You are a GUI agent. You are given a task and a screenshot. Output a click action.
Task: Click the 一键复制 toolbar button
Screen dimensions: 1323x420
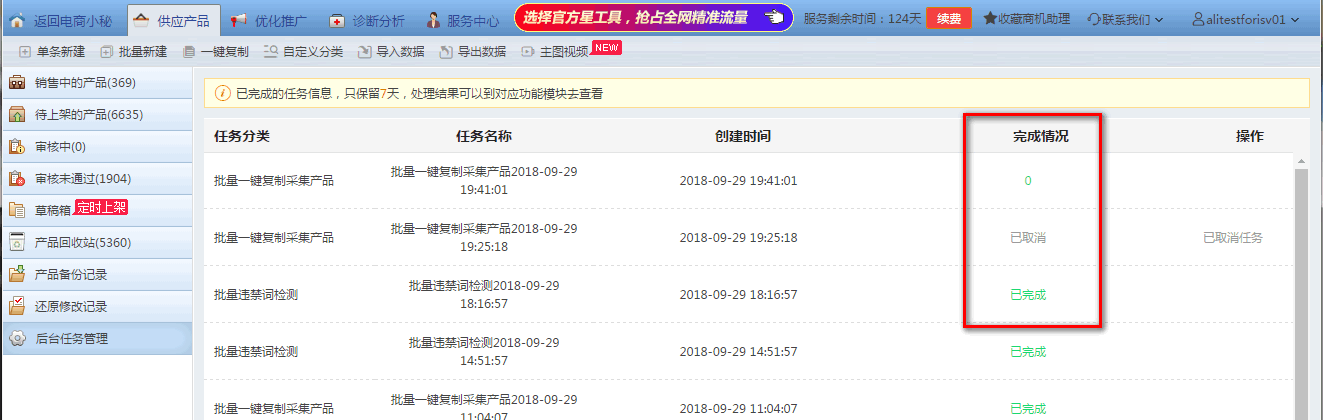(x=216, y=52)
